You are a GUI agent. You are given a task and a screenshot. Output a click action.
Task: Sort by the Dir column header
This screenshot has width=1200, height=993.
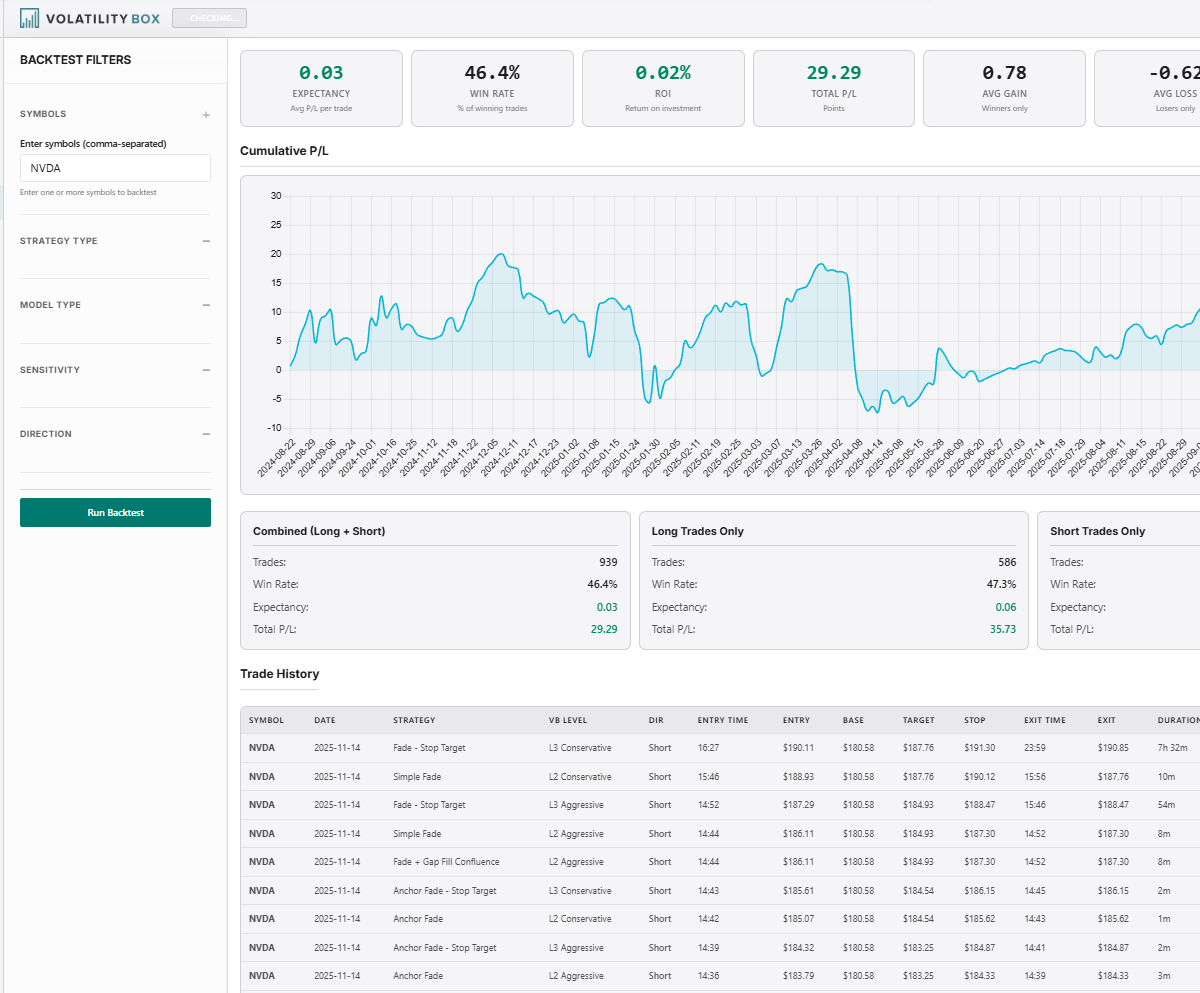click(655, 720)
